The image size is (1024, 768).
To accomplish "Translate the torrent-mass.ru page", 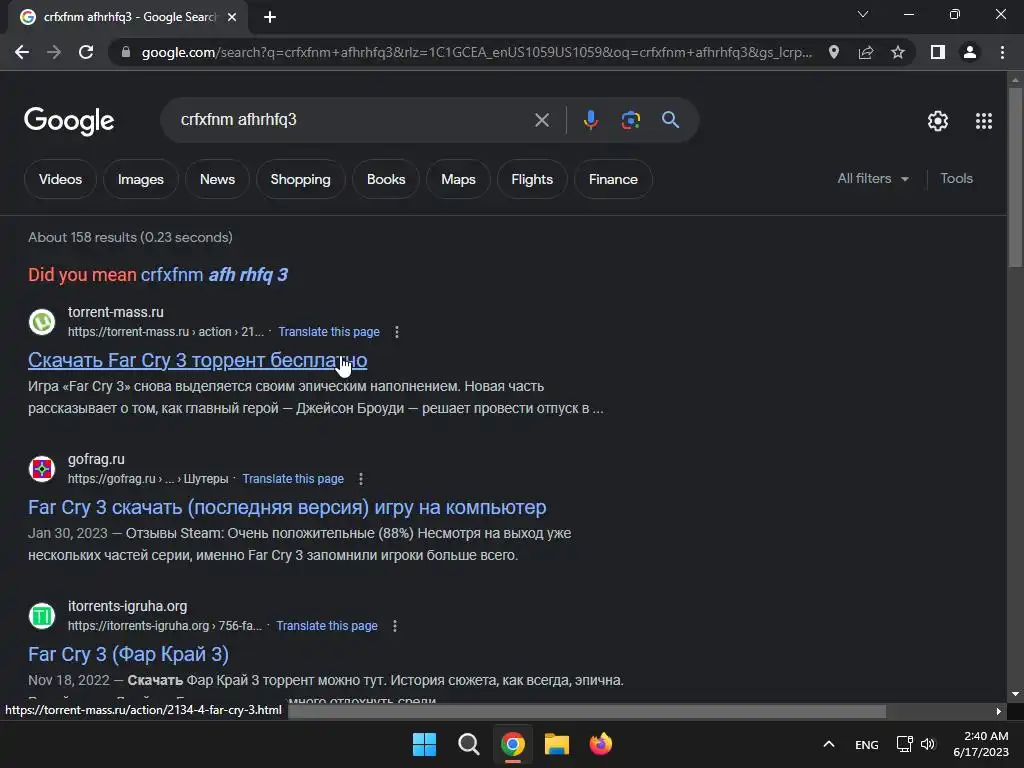I will (x=328, y=332).
